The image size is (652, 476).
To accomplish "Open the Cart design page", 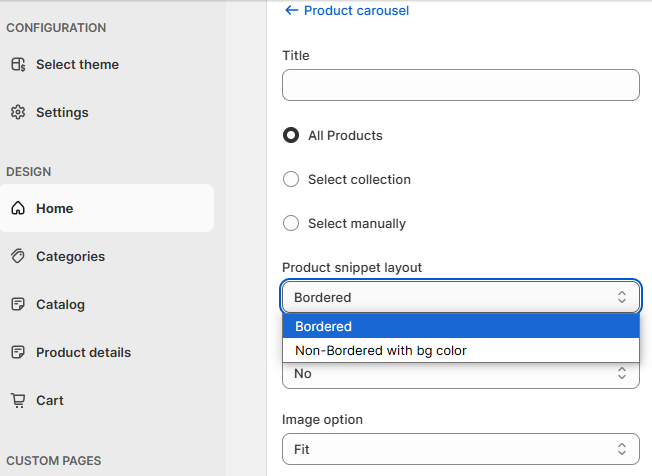I will tap(50, 400).
